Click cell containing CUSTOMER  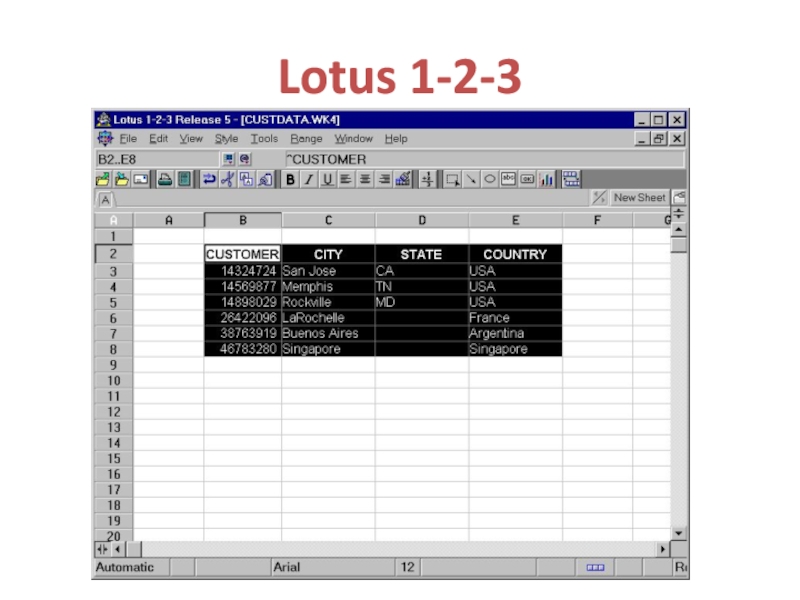(242, 254)
